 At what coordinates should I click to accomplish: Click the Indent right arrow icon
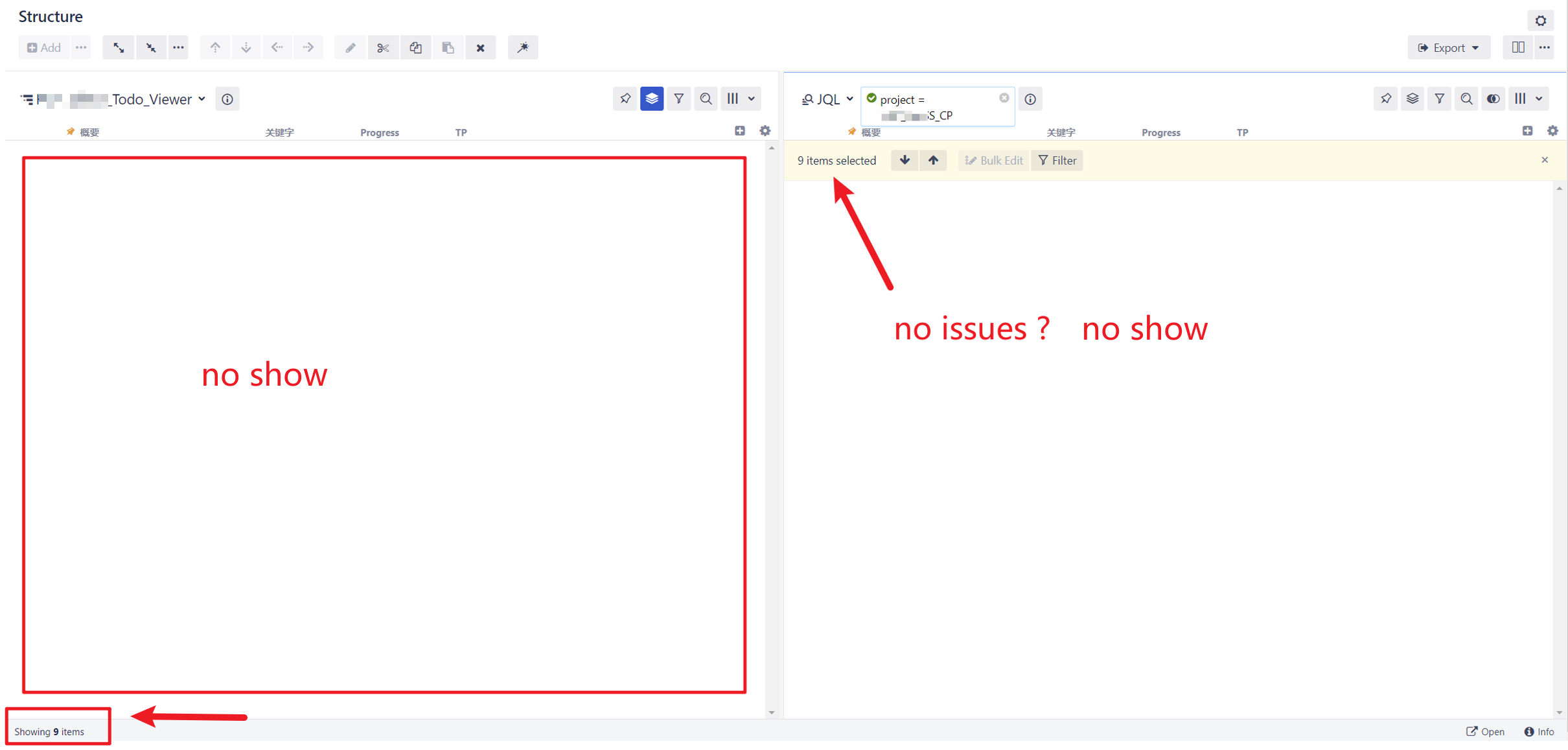pos(308,47)
